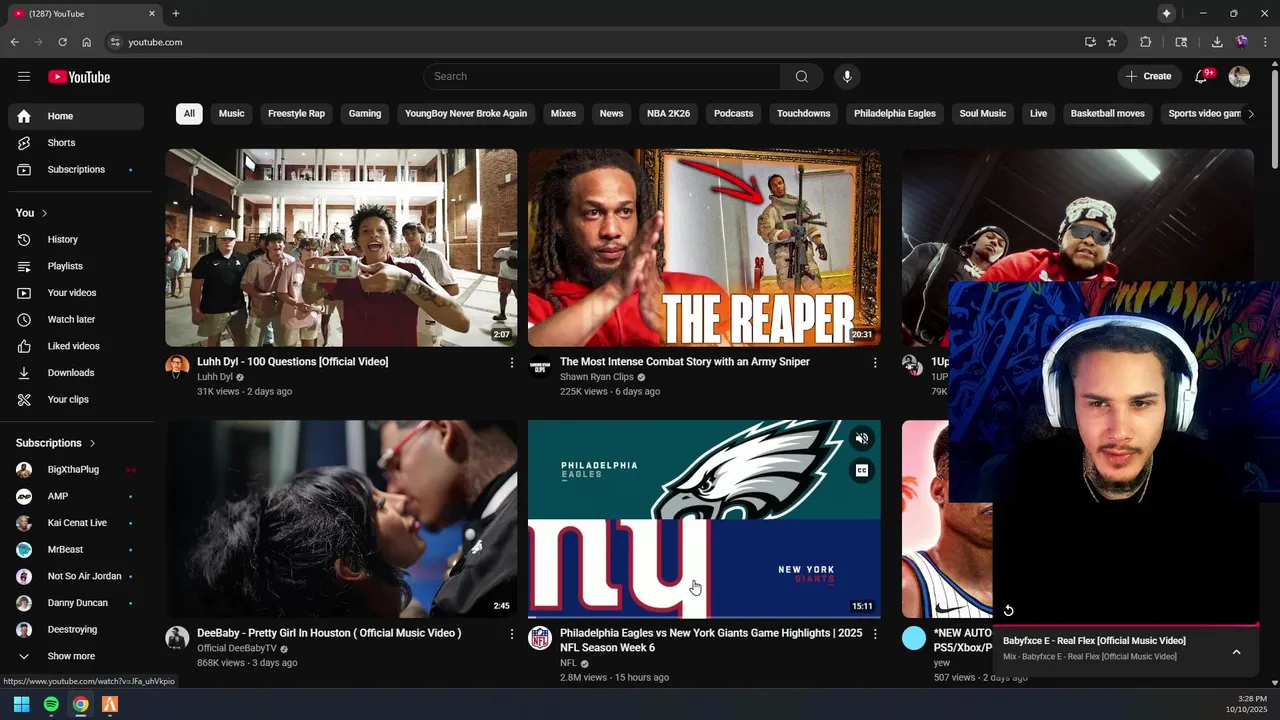The width and height of the screenshot is (1280, 720).
Task: Open more options for DeeBaby video
Action: click(x=512, y=633)
